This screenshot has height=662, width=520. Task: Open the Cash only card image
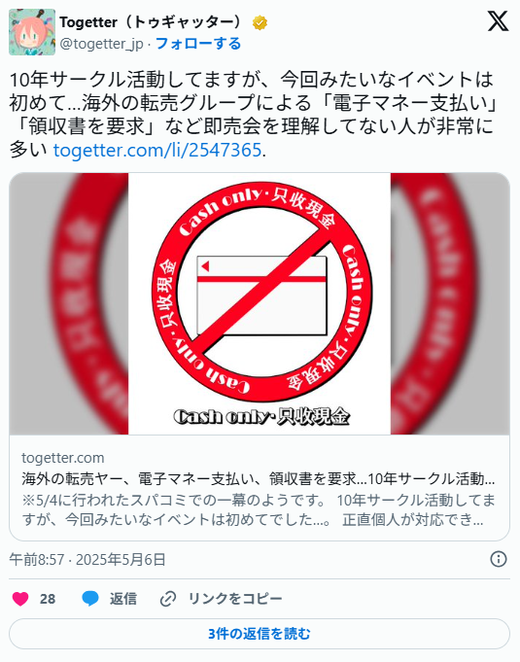click(259, 303)
